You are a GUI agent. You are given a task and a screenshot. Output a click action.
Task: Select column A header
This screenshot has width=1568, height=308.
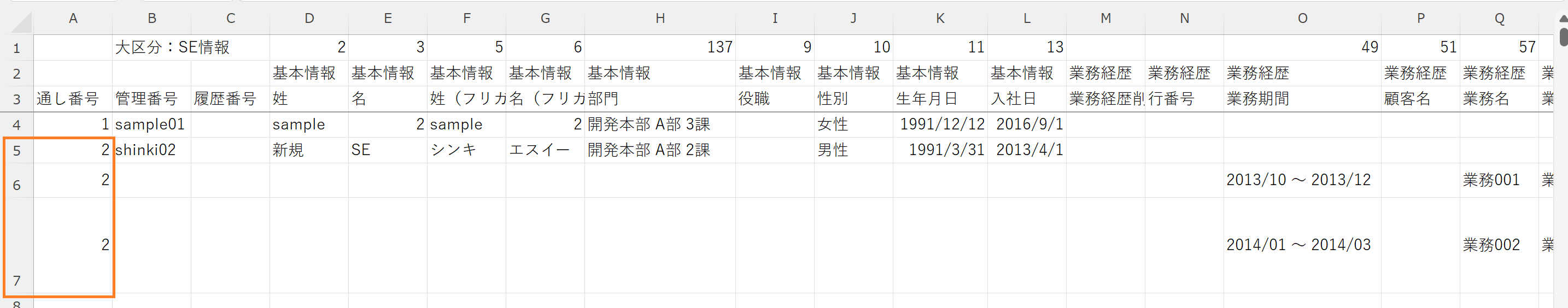[x=72, y=18]
